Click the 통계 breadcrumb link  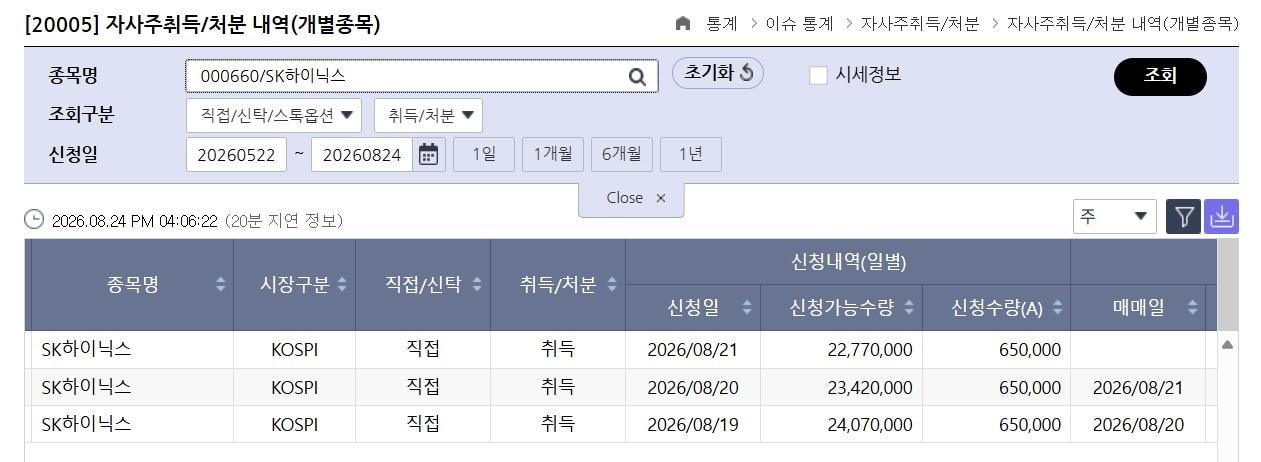click(x=722, y=23)
